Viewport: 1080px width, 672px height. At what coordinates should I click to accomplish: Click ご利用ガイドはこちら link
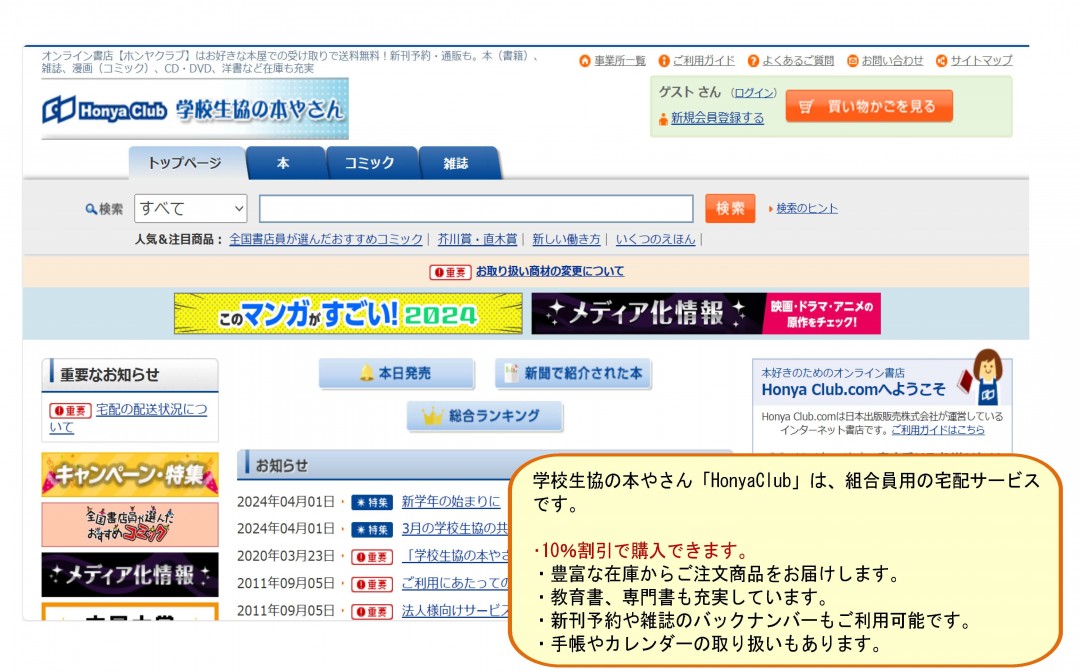point(937,430)
